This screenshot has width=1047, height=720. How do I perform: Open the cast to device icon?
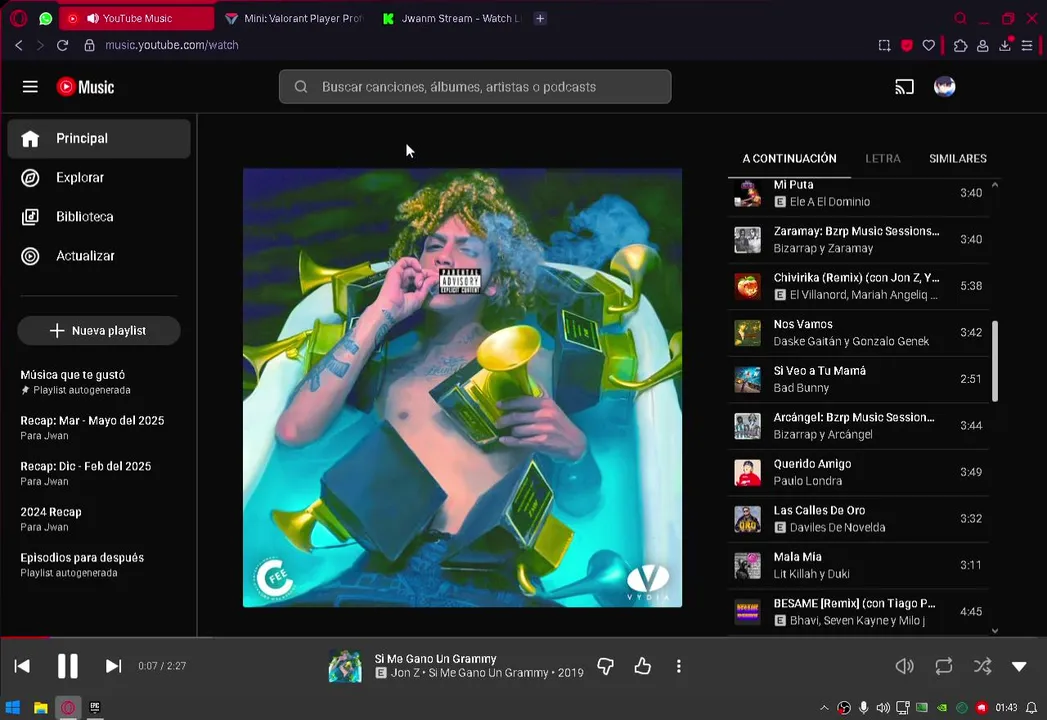(x=904, y=87)
